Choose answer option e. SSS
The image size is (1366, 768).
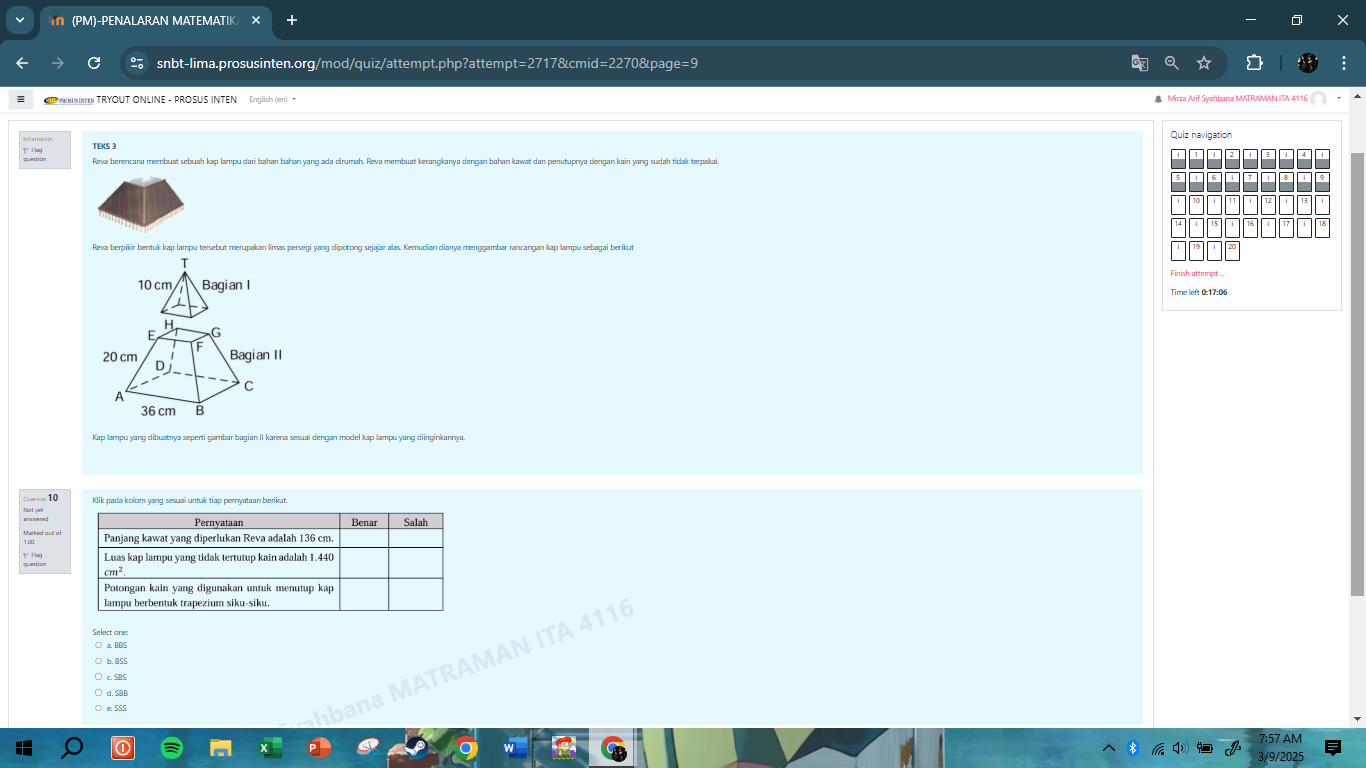[x=98, y=708]
